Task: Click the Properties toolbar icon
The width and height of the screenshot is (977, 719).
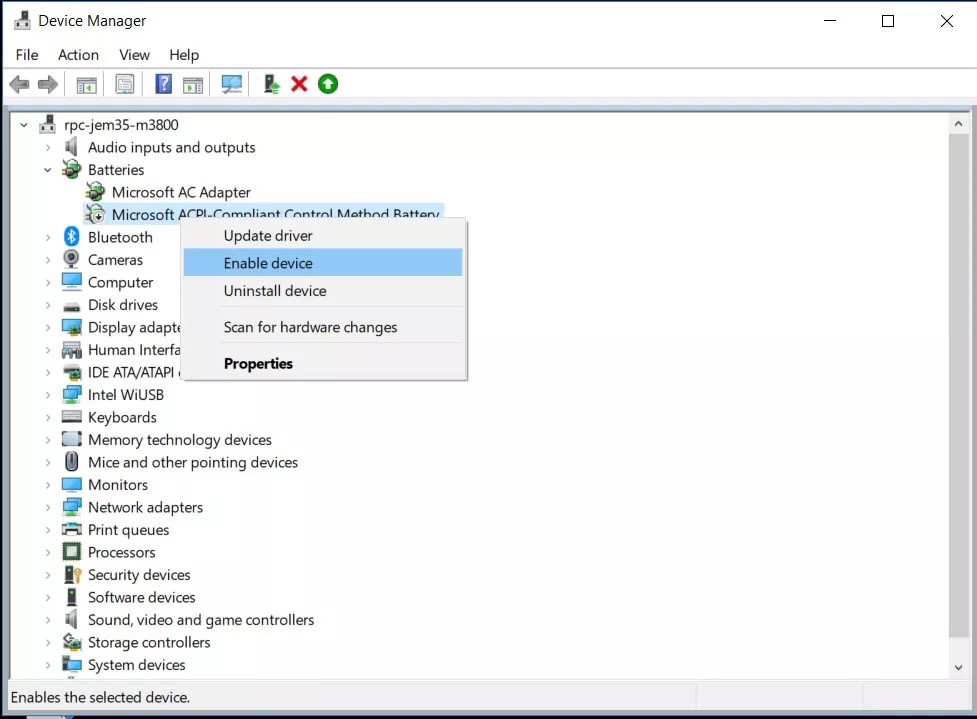Action: coord(125,84)
